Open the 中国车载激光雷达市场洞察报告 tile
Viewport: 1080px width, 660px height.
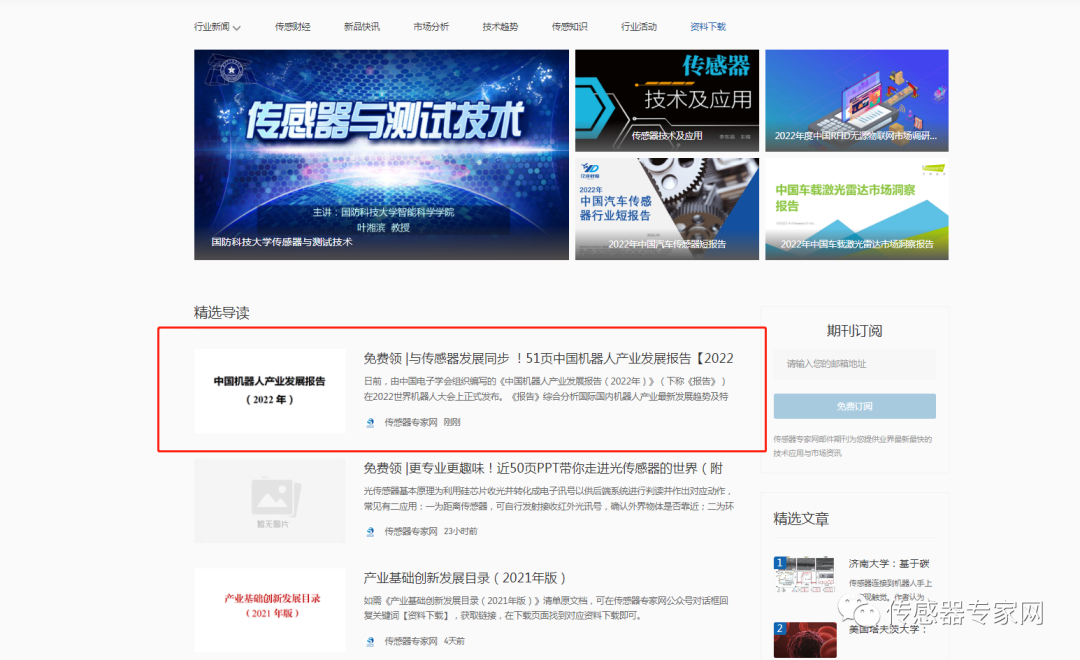click(x=857, y=208)
